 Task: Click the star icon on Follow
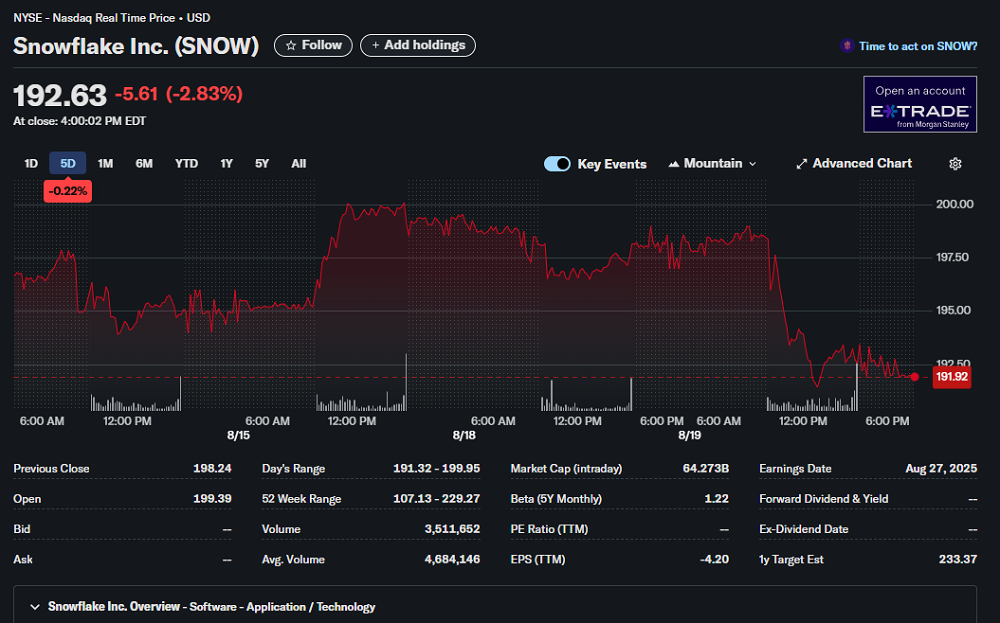pyautogui.click(x=290, y=45)
